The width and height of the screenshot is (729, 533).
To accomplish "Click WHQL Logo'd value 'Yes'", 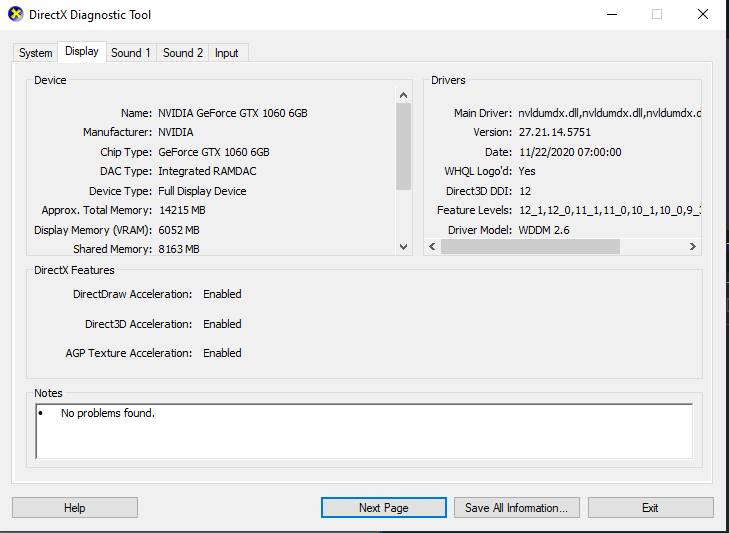I will 527,171.
